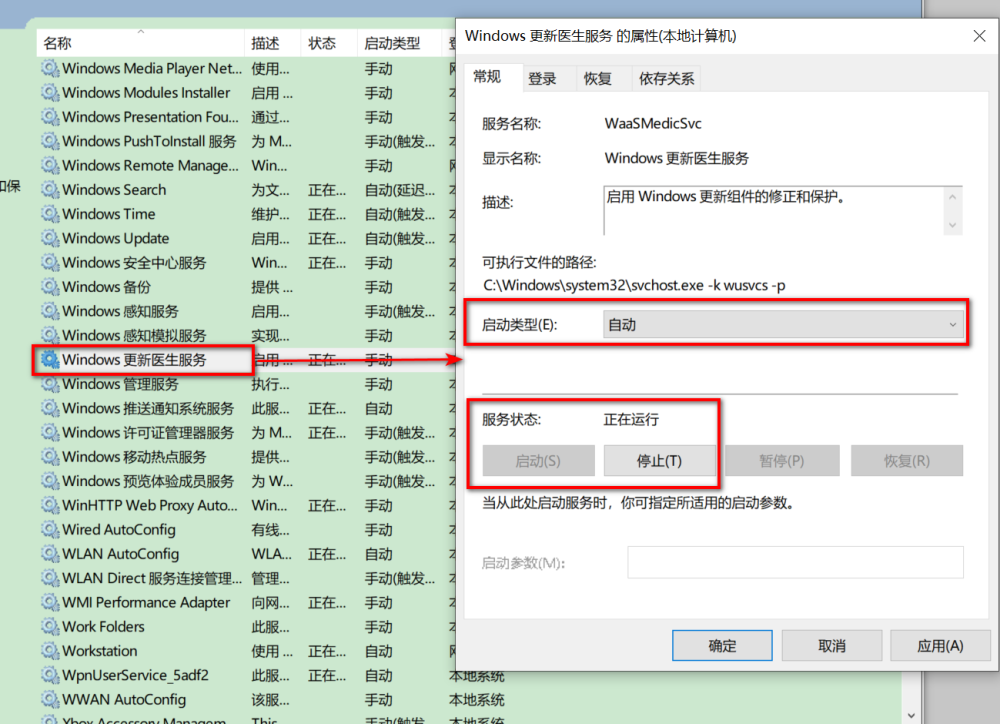Image resolution: width=1000 pixels, height=724 pixels.
Task: Click the svchost.exe executable path text
Action: [x=634, y=285]
